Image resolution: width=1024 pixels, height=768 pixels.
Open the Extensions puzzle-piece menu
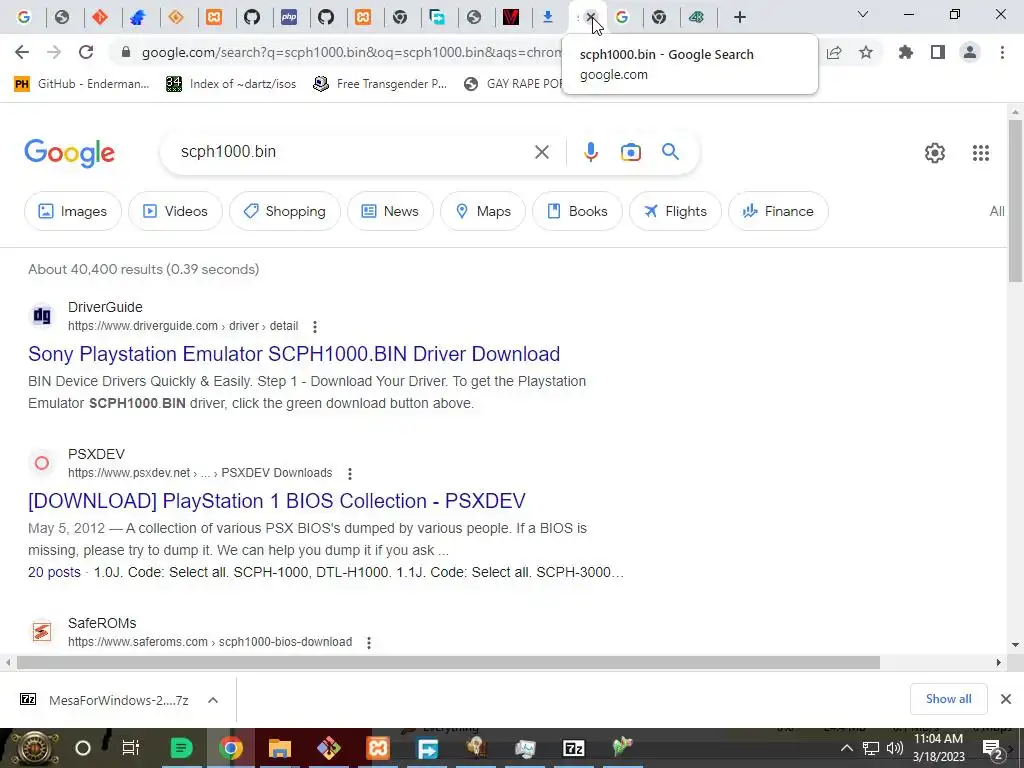click(x=906, y=52)
